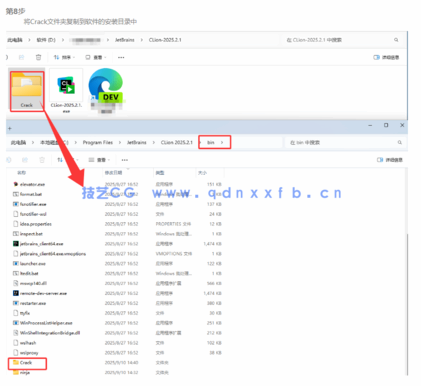Open the sort dropdown in upper window toolbar
The width and height of the screenshot is (421, 386).
pos(64,57)
